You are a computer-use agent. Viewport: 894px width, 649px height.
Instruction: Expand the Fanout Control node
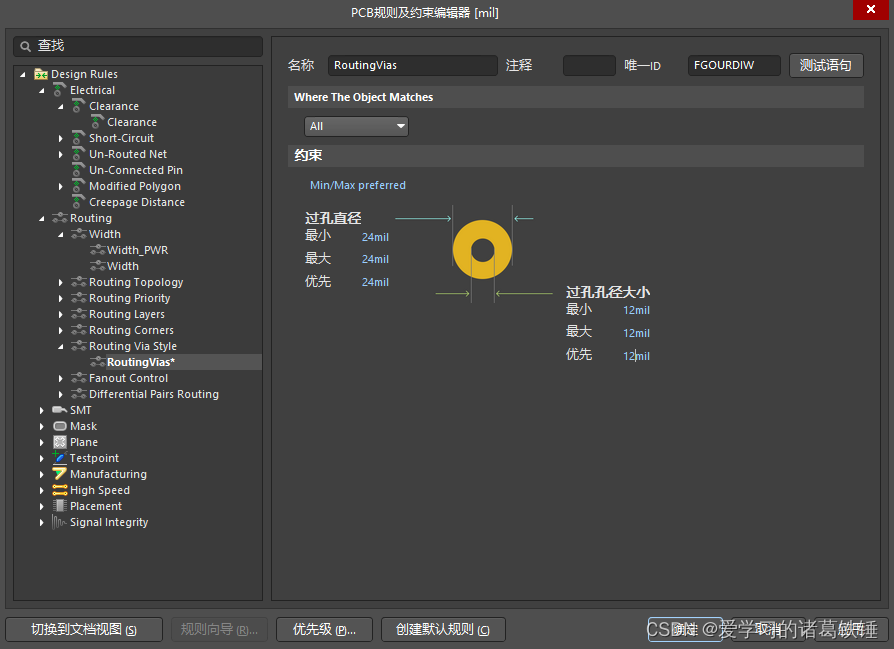tap(61, 378)
